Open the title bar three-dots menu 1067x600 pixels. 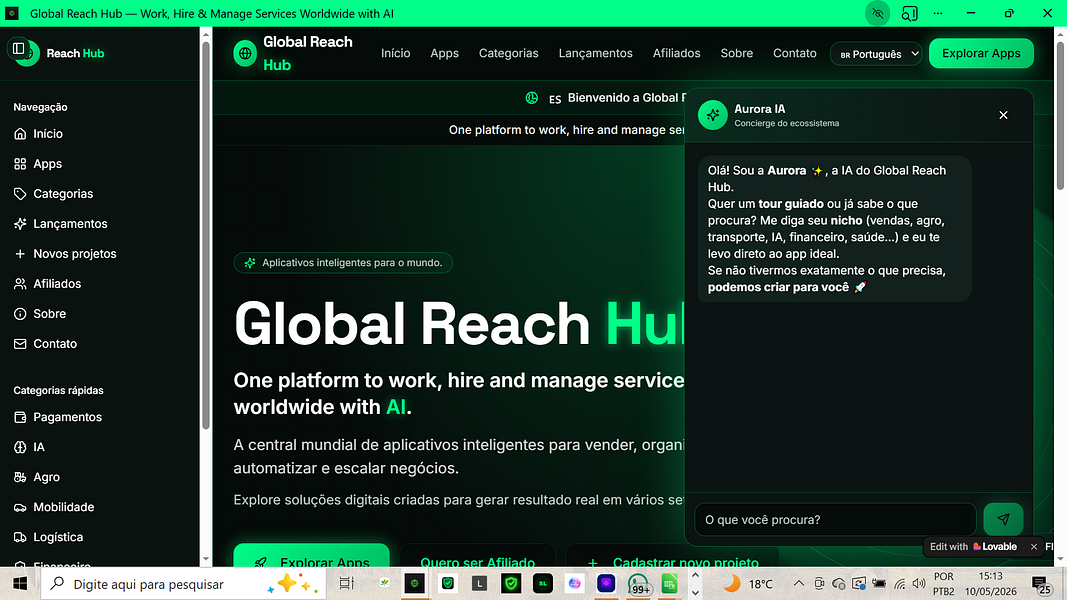(938, 14)
